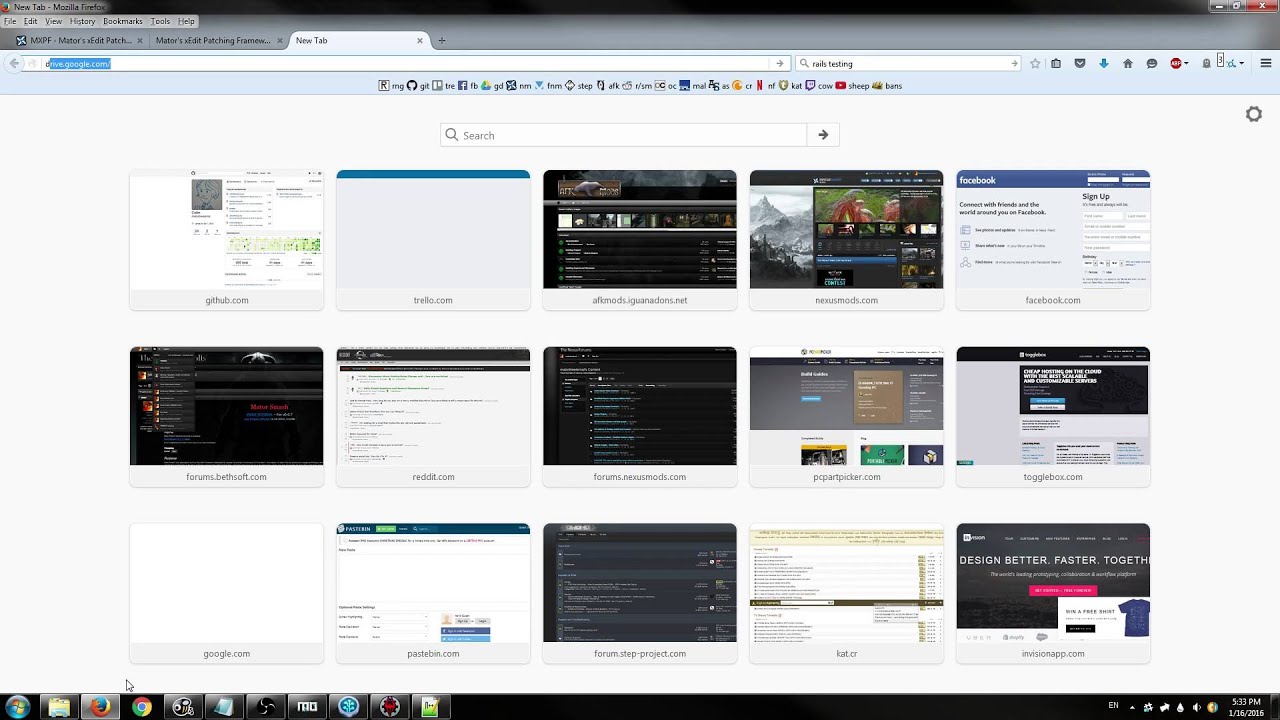The image size is (1280, 720).
Task: Open File Explorer folder from the taskbar
Action: pyautogui.click(x=59, y=707)
